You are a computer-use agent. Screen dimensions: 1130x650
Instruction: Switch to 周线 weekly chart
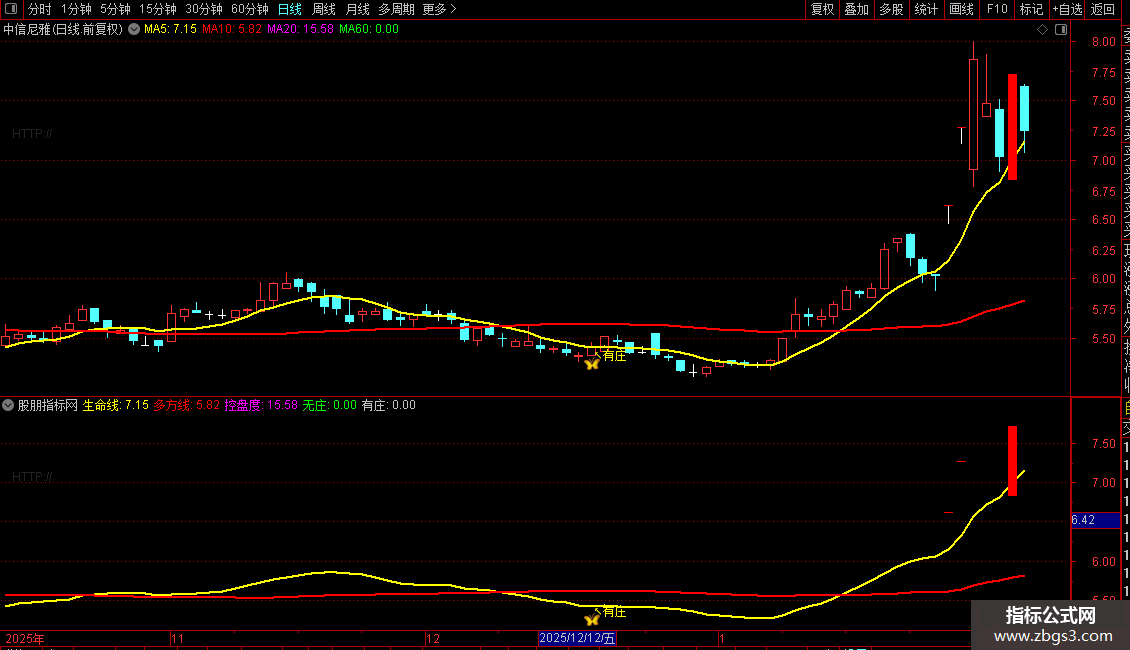pyautogui.click(x=324, y=9)
